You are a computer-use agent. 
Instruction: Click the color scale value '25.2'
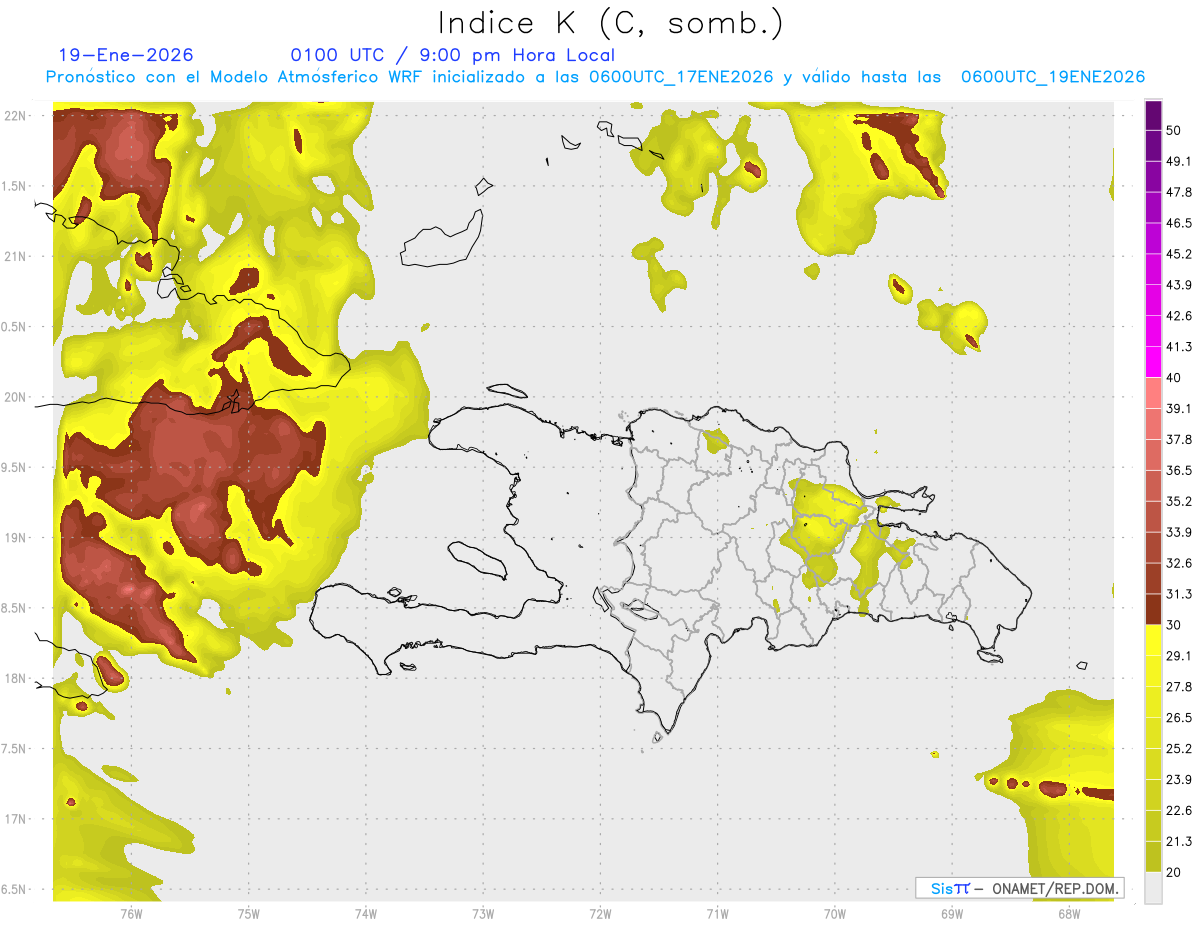point(1179,749)
